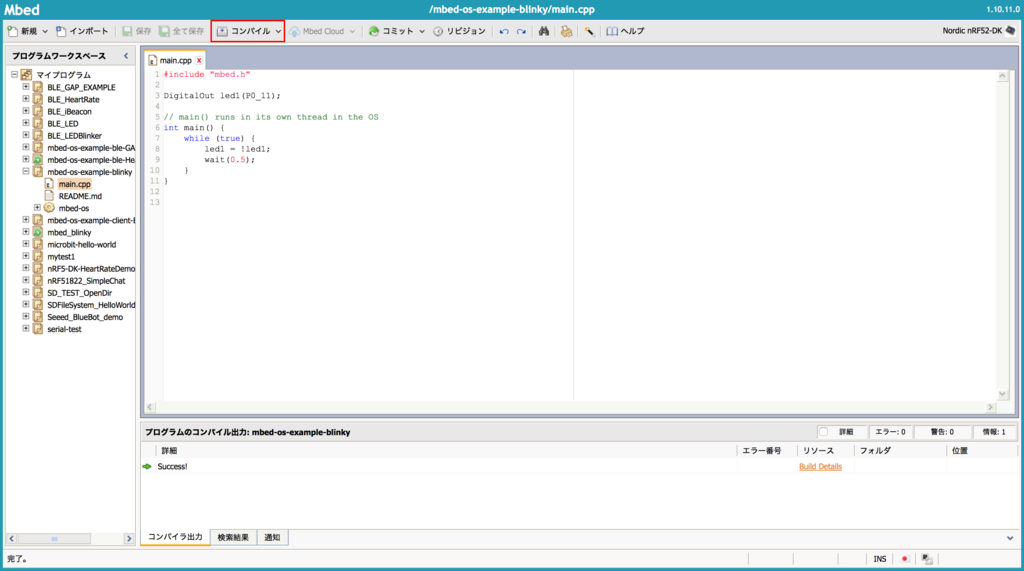The image size is (1024, 571).
Task: Click the red record status icon
Action: point(904,559)
